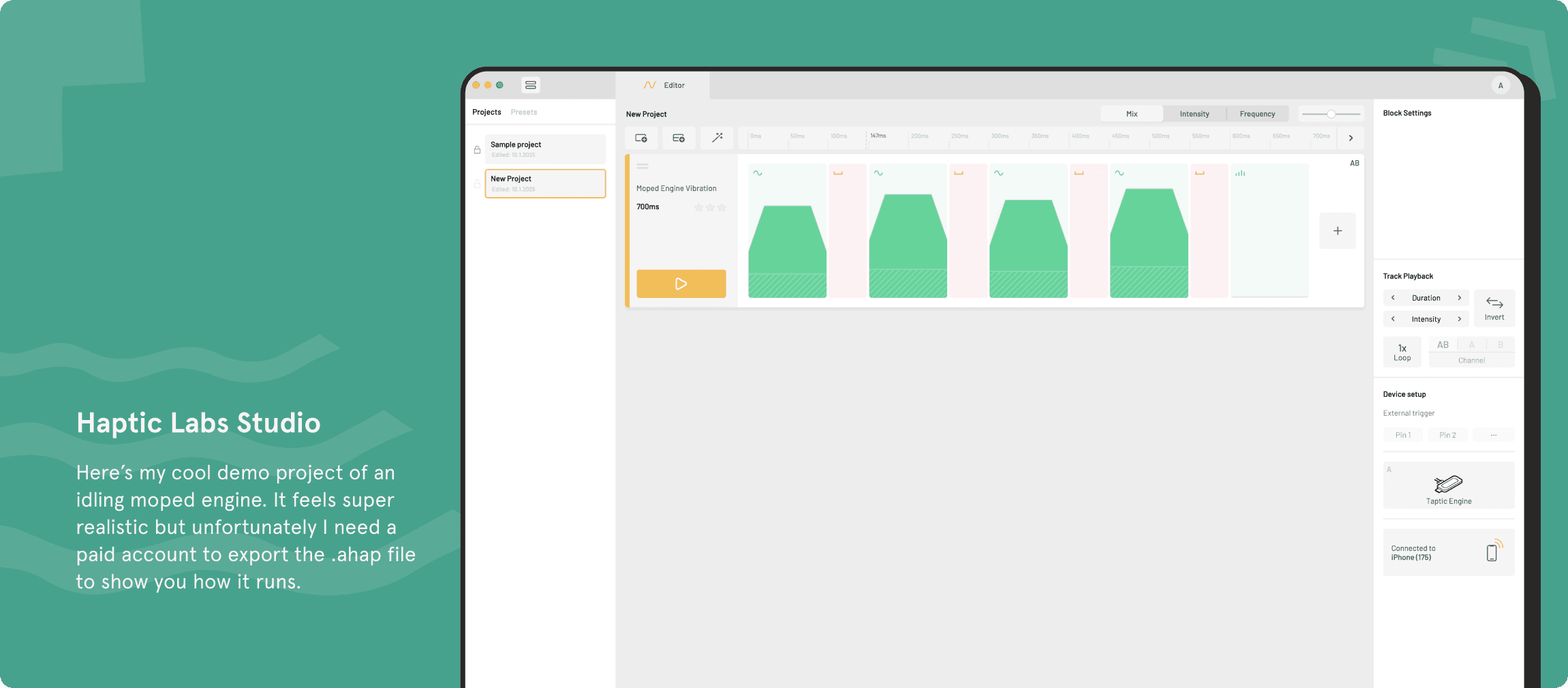Image resolution: width=1568 pixels, height=688 pixels.
Task: Select the second green haptic block
Action: click(908, 230)
